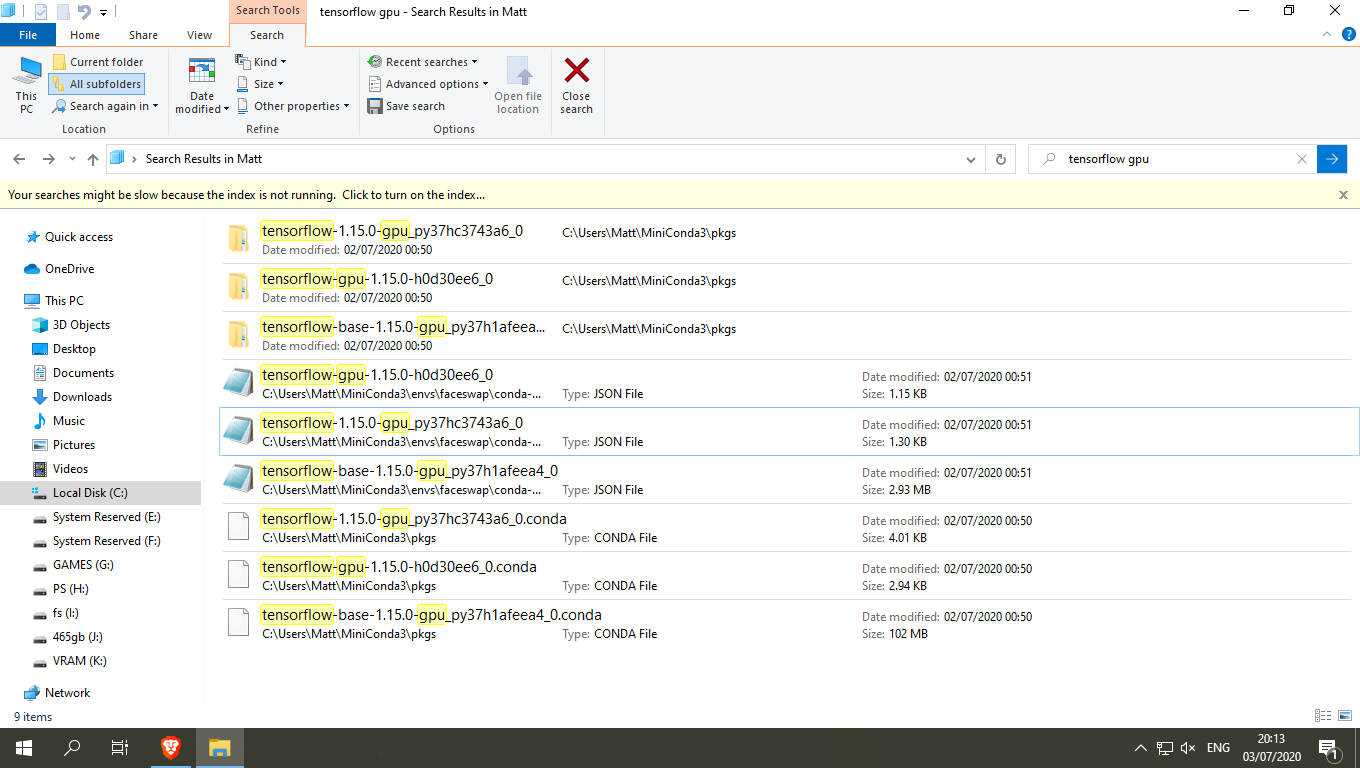Open the Date modified filter

202,84
